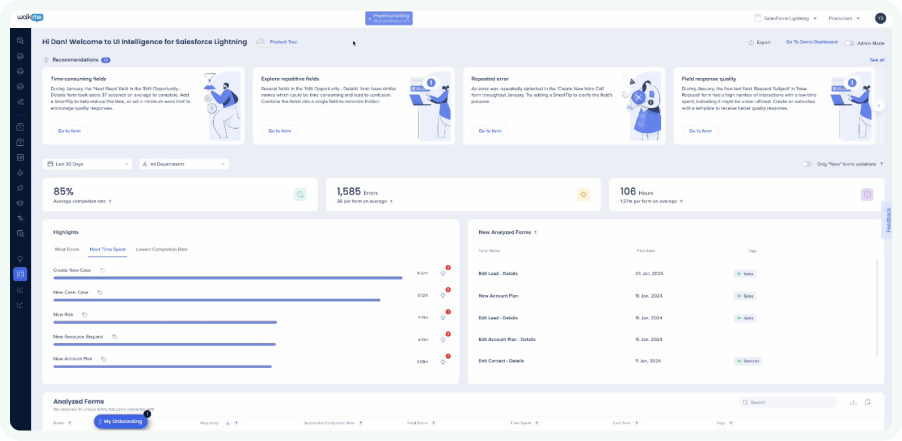Open insights lightbulb for New Resource Request

click(443, 340)
